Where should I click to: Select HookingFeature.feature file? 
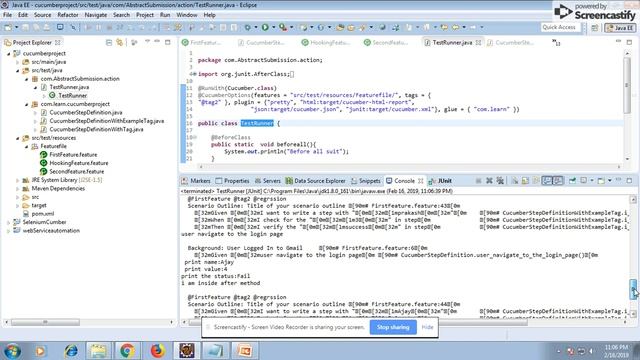pos(79,163)
